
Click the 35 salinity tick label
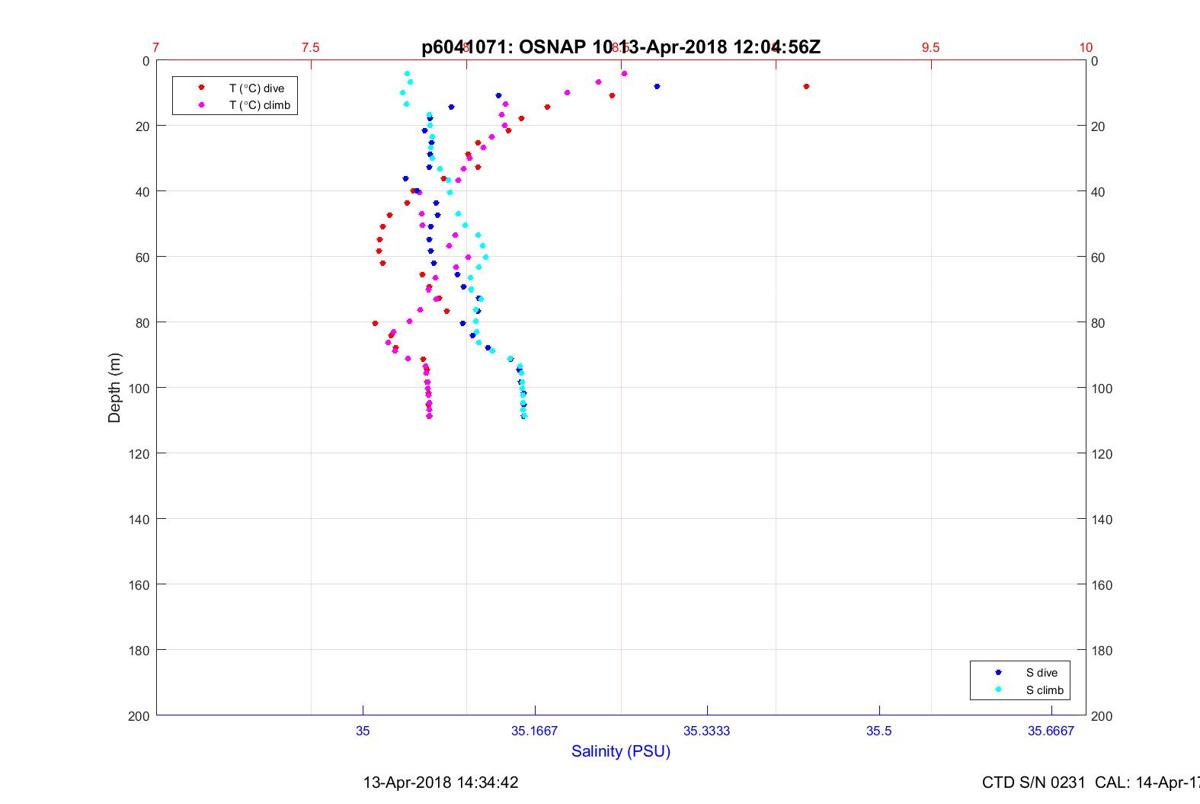(363, 731)
